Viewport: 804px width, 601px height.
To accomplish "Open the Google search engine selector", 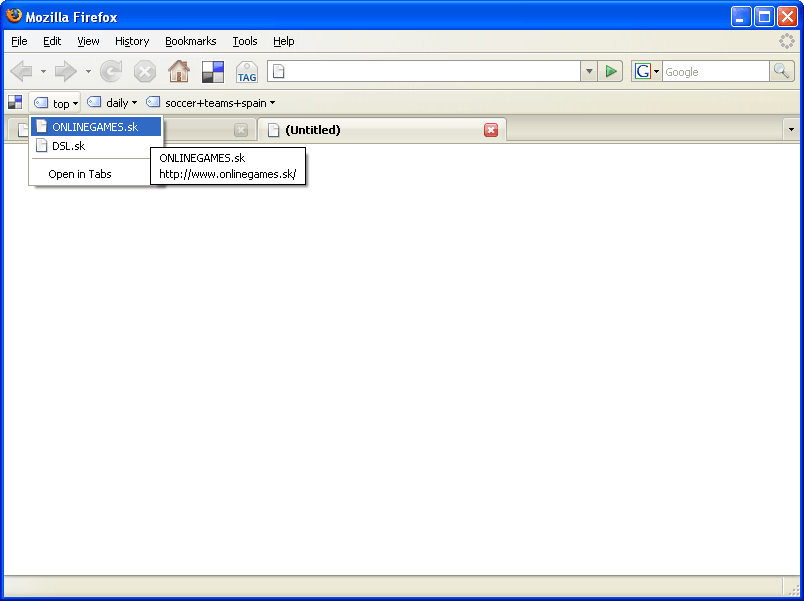I will coord(647,71).
